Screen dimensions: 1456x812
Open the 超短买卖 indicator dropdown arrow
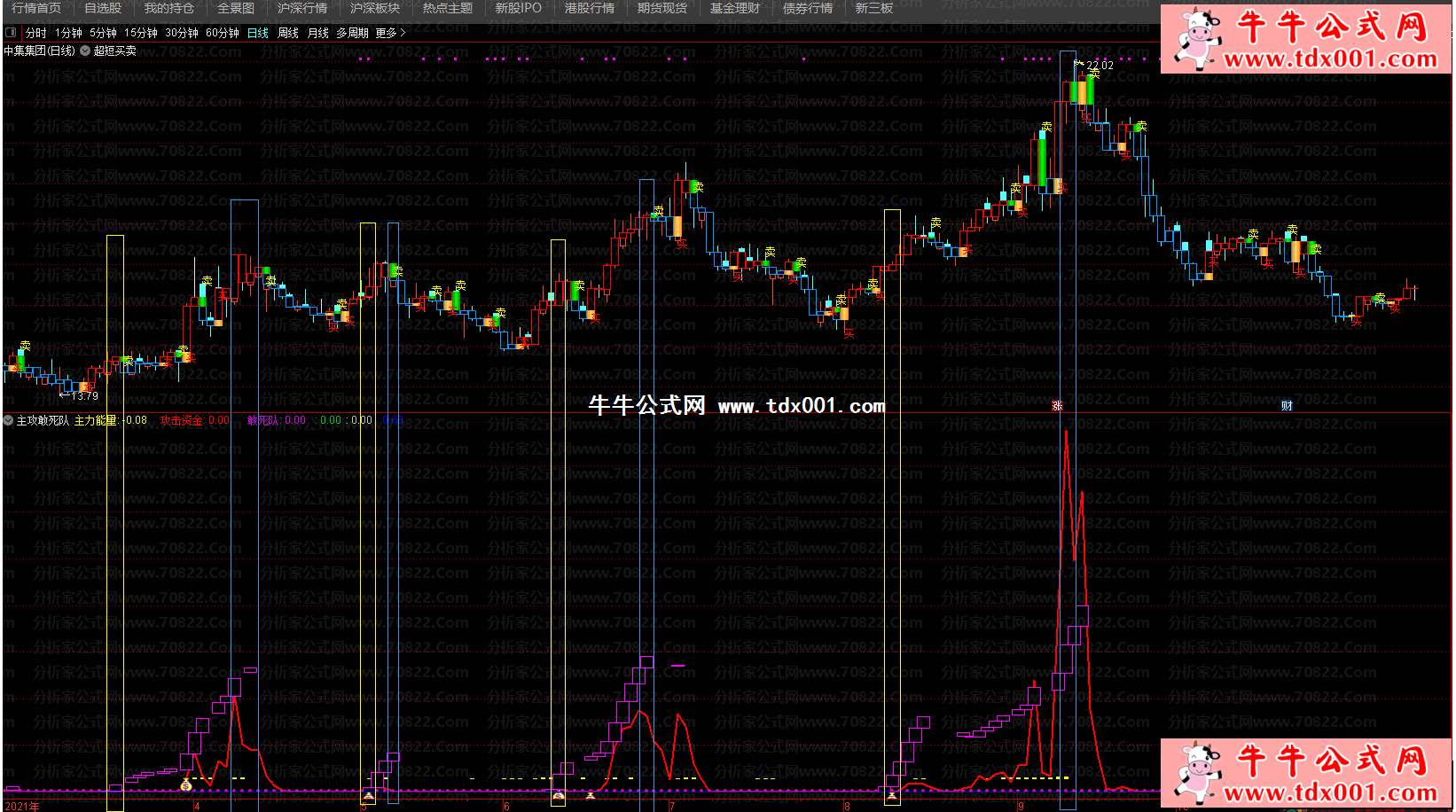[85, 51]
